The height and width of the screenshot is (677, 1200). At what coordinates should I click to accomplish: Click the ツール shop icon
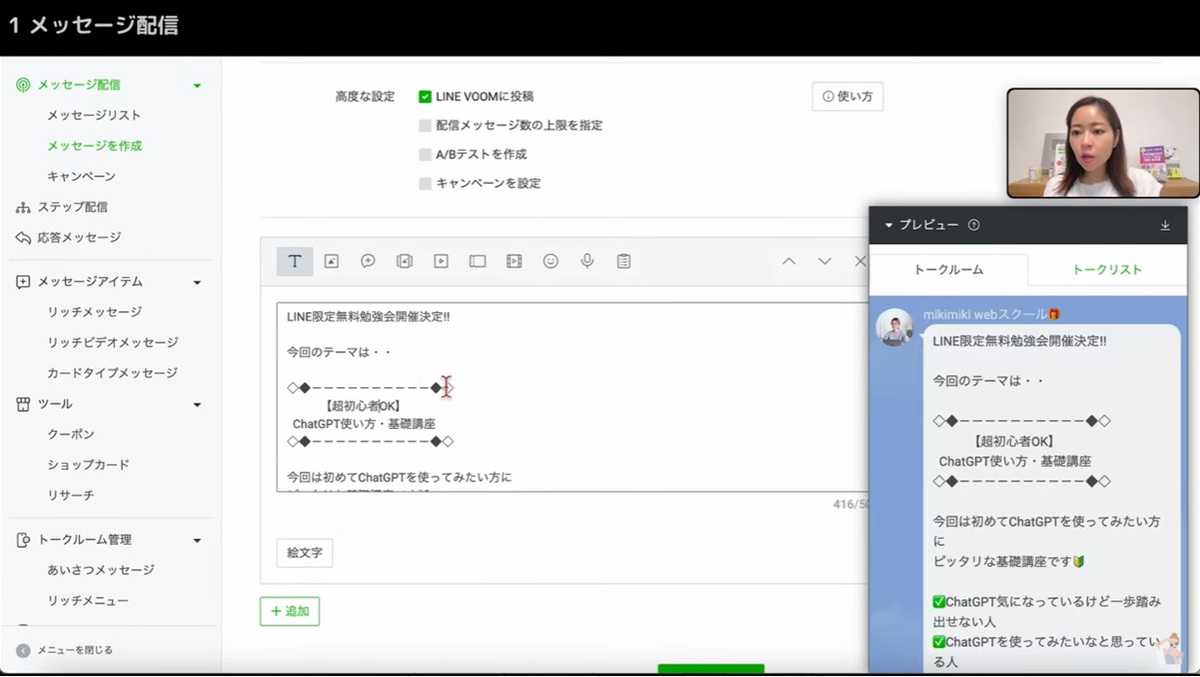coord(23,404)
